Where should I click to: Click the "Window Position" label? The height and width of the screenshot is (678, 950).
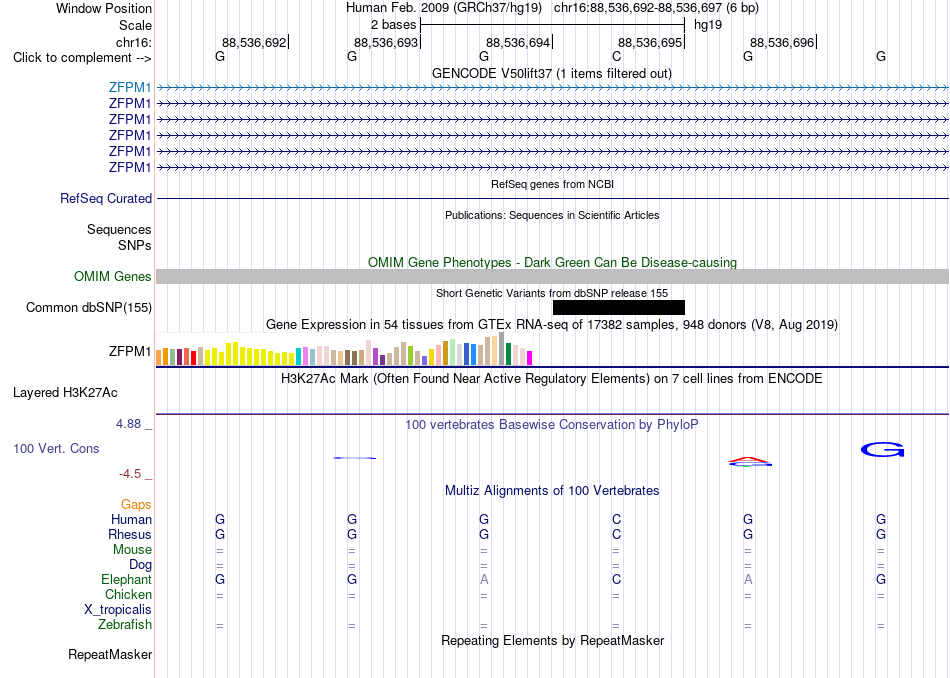(x=104, y=8)
